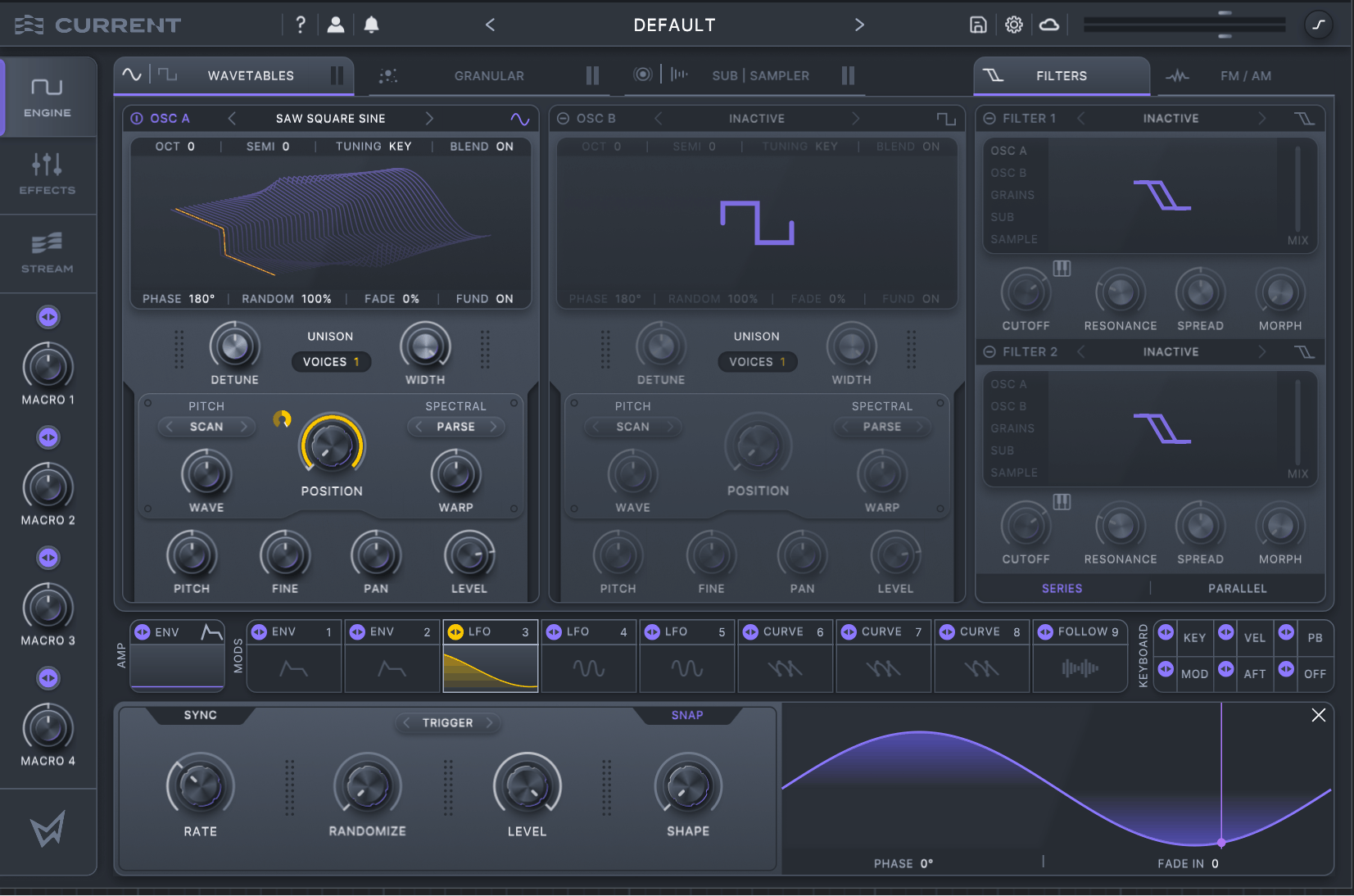Open the Engine sidebar section
1354x896 pixels.
(48, 97)
